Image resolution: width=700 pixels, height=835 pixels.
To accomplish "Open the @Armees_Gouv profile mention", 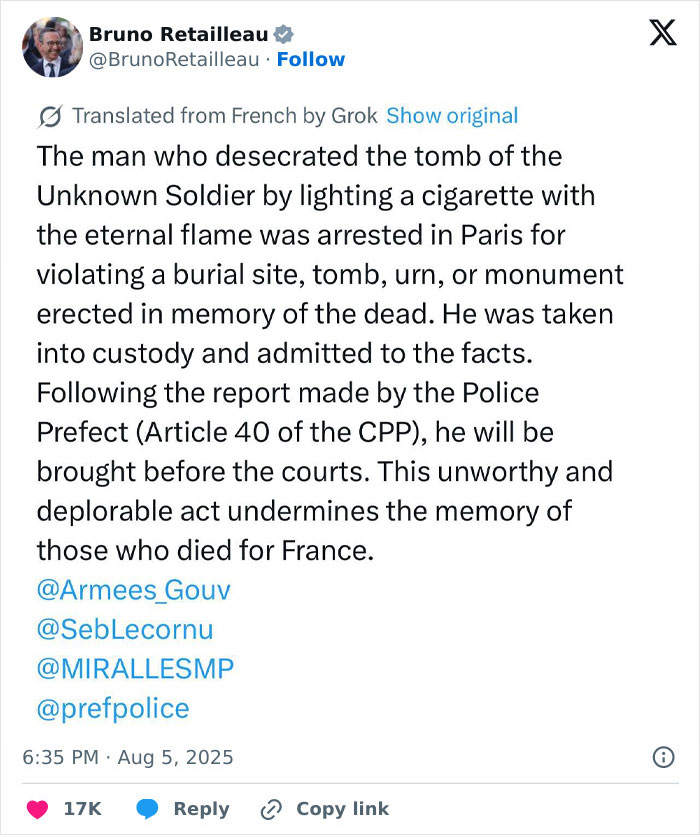I will click(x=133, y=591).
